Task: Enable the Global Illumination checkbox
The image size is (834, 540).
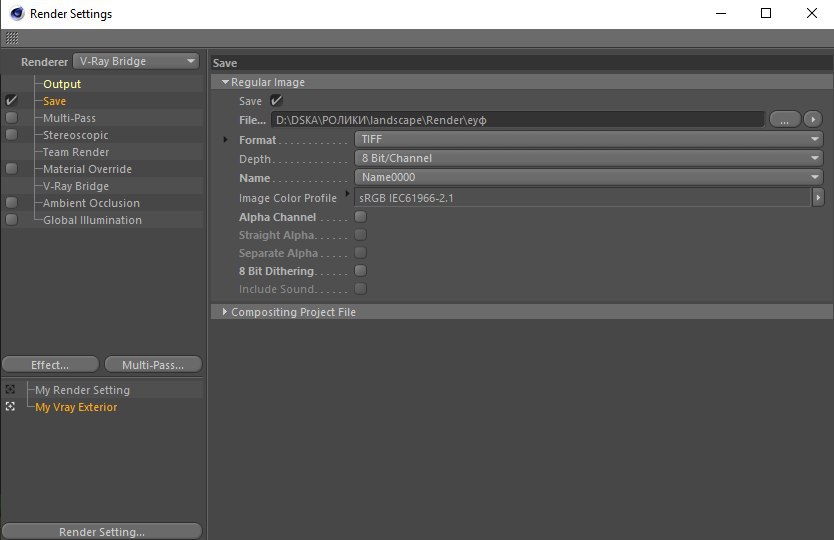Action: pos(11,219)
